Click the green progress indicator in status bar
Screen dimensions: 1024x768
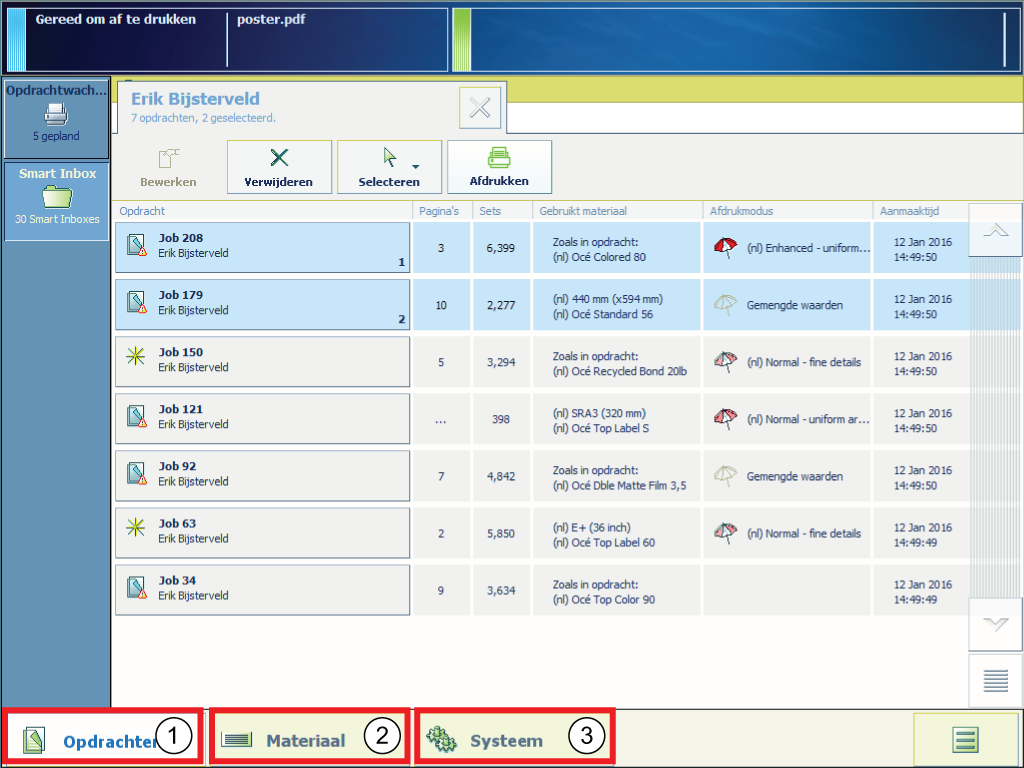[x=462, y=40]
